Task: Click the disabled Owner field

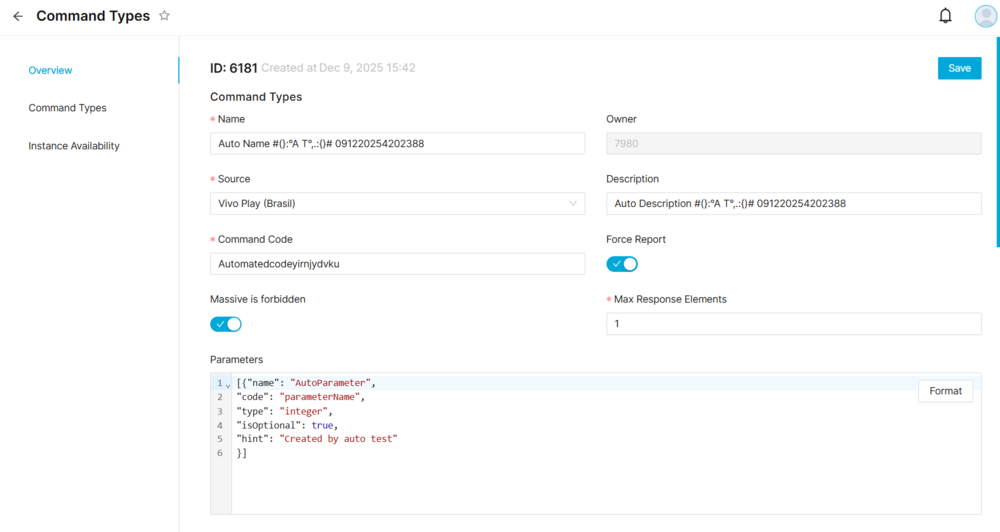Action: (793, 143)
